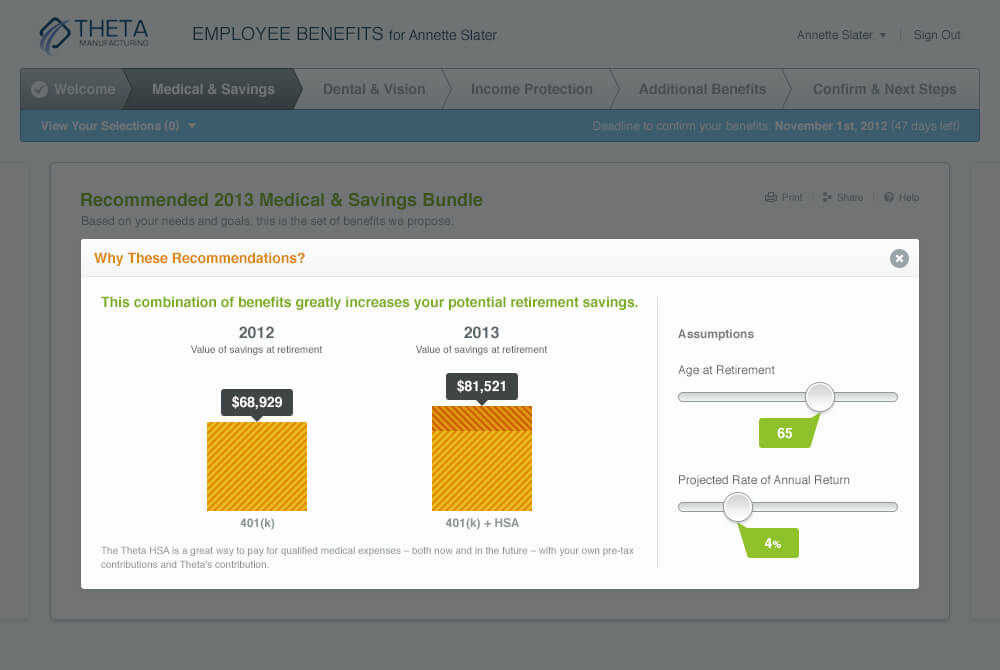
Task: Click the Share icon
Action: coord(827,198)
